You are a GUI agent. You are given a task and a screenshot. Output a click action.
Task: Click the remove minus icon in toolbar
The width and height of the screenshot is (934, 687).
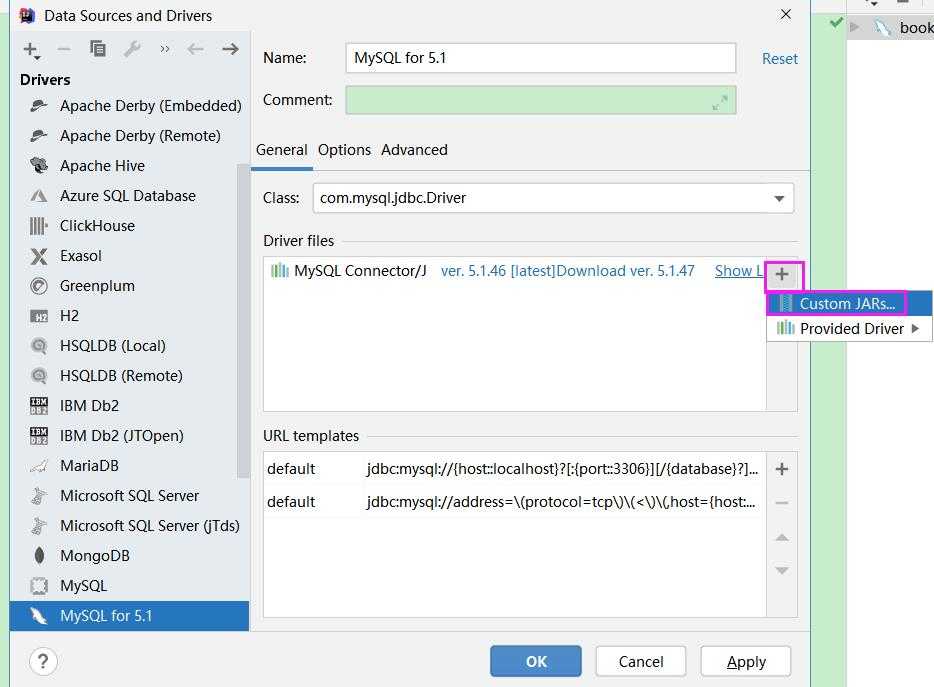[64, 49]
